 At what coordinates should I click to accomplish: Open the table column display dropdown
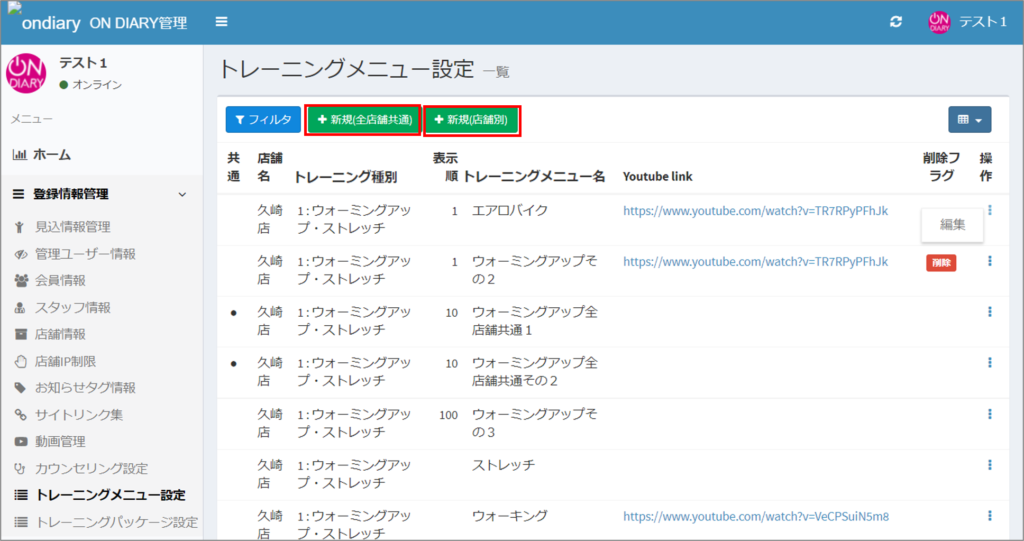click(x=969, y=120)
